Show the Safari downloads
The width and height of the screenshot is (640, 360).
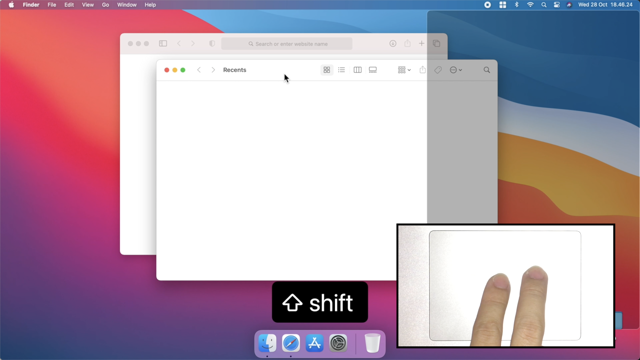[393, 43]
